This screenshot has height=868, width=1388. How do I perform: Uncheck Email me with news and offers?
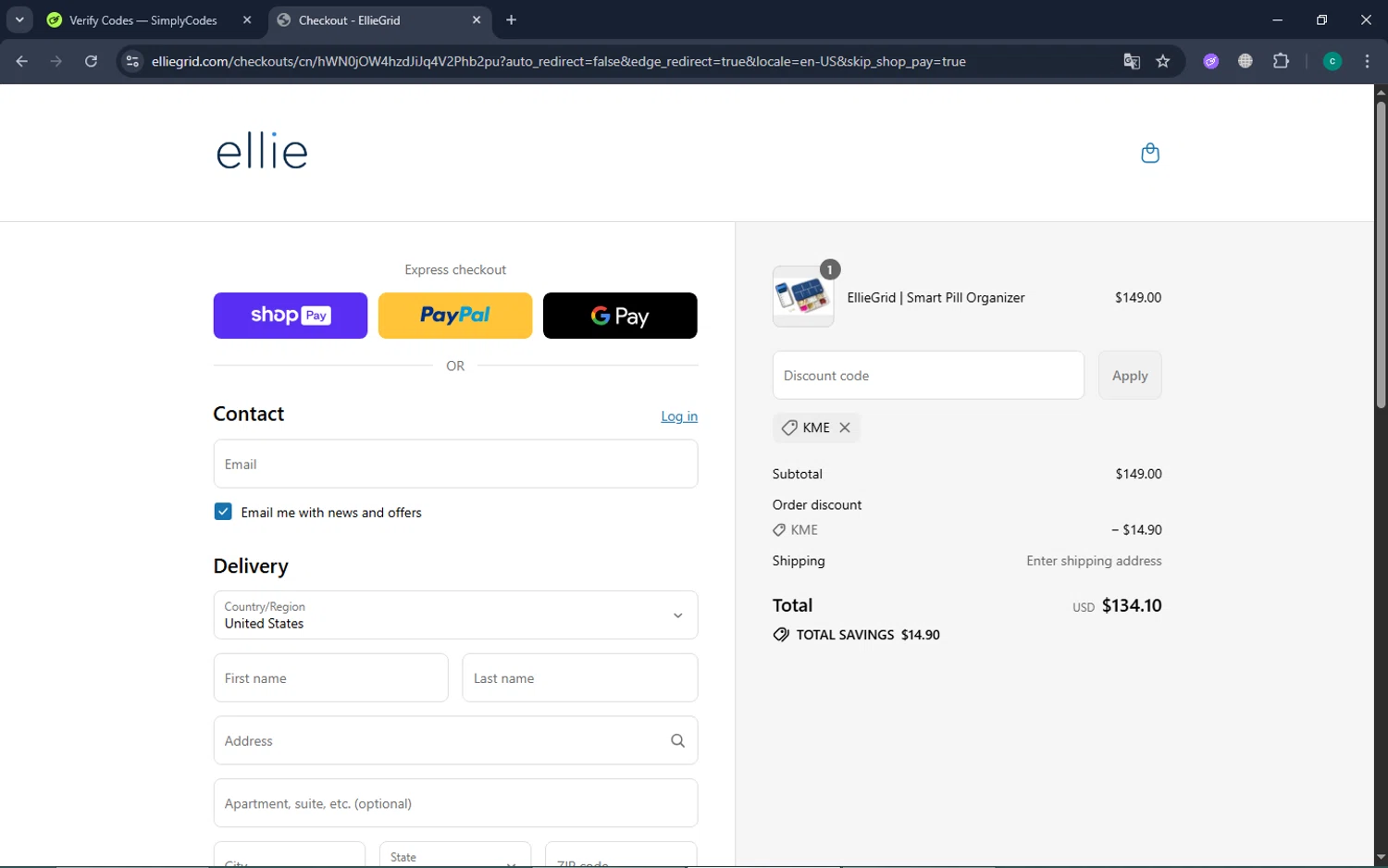(223, 512)
